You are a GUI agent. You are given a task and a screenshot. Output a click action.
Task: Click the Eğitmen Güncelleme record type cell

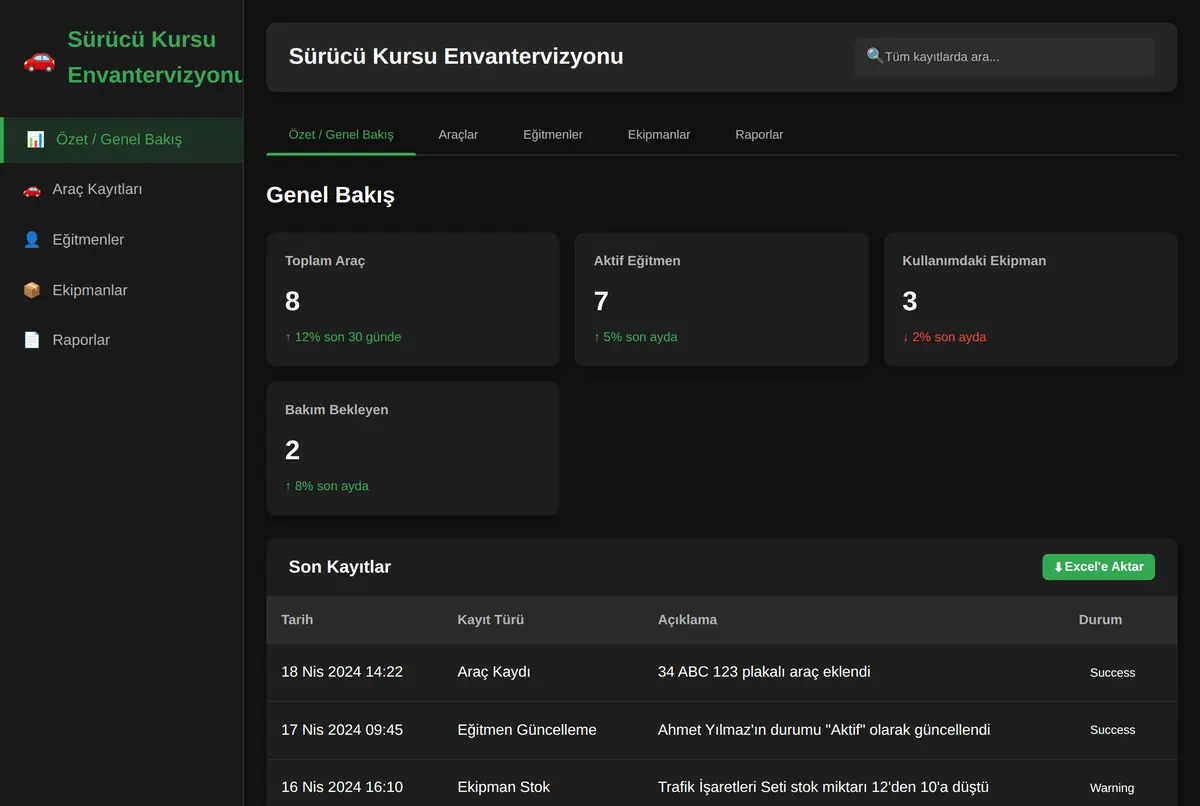[527, 730]
